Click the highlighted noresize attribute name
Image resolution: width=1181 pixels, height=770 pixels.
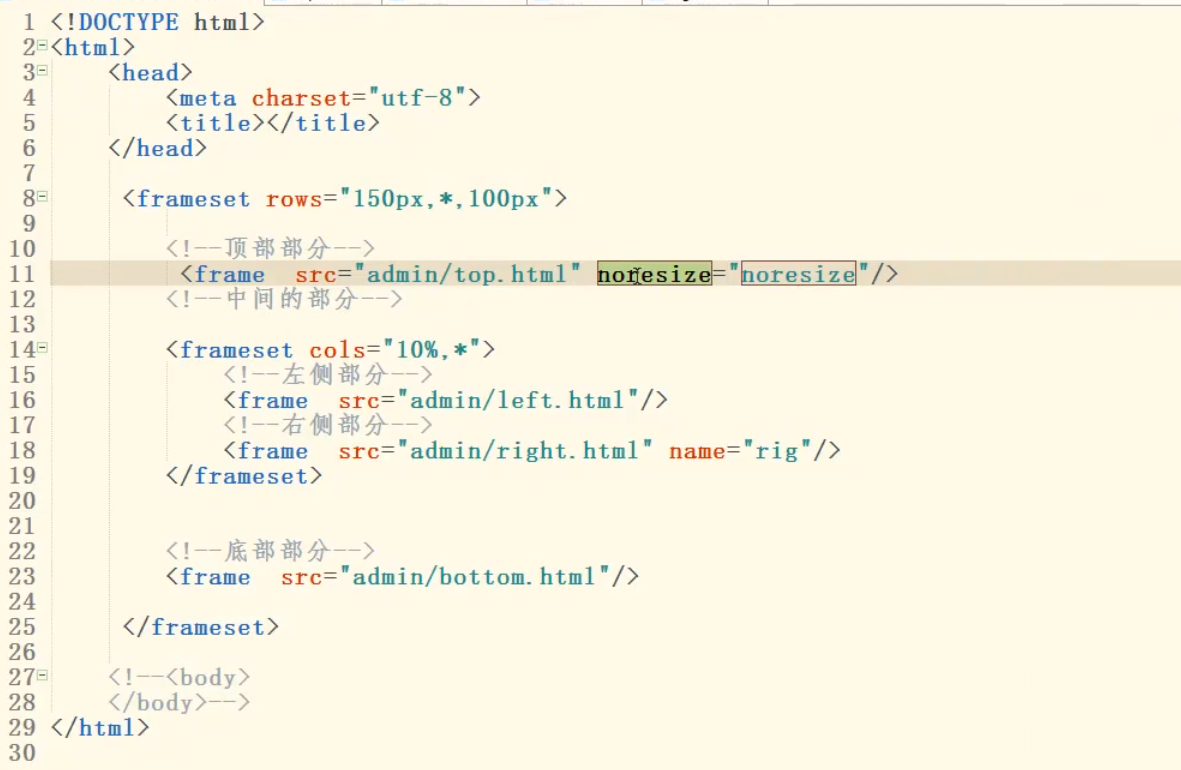click(654, 274)
